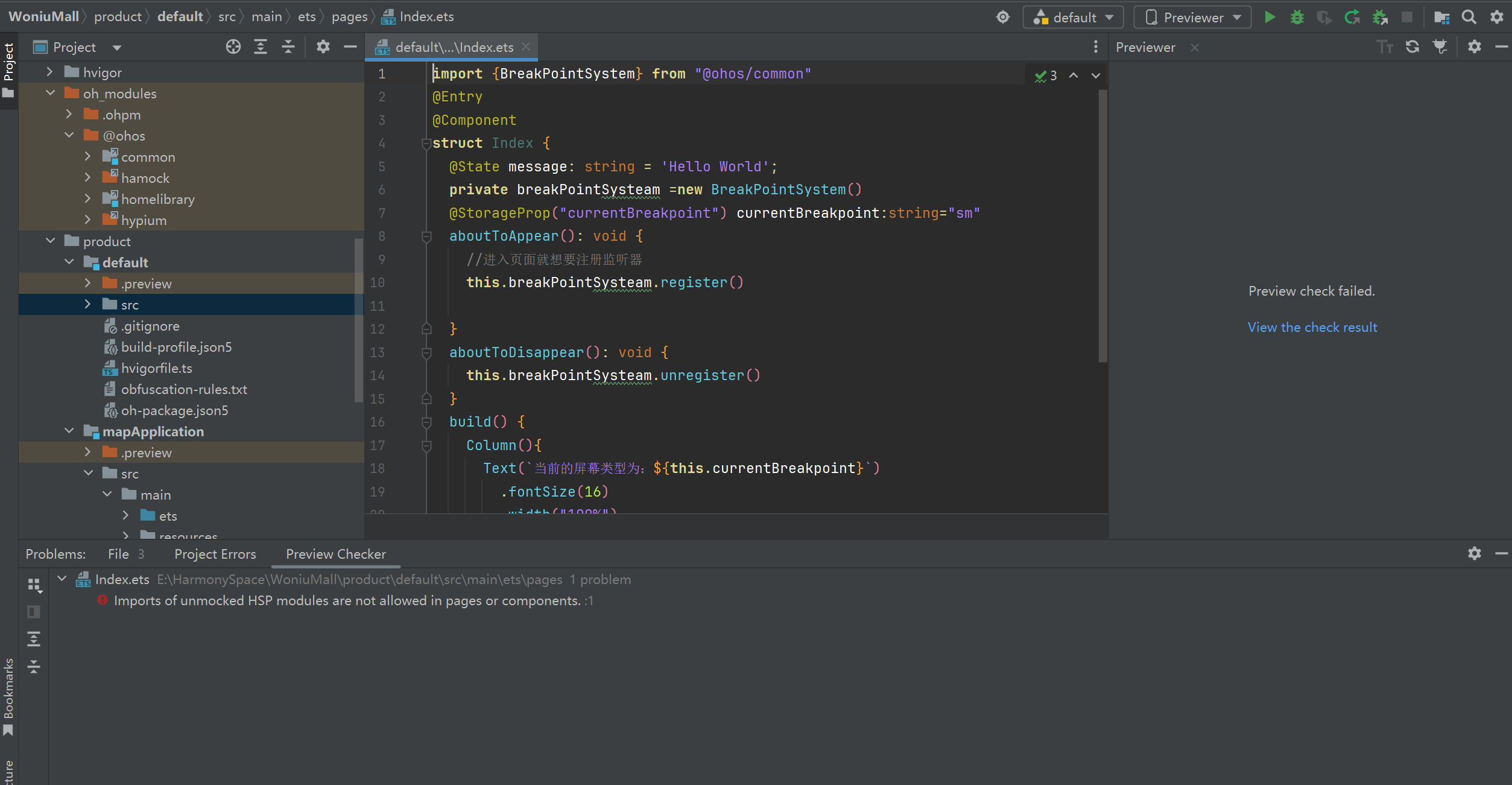Open Problems panel settings gear
The image size is (1512, 785).
(1475, 553)
